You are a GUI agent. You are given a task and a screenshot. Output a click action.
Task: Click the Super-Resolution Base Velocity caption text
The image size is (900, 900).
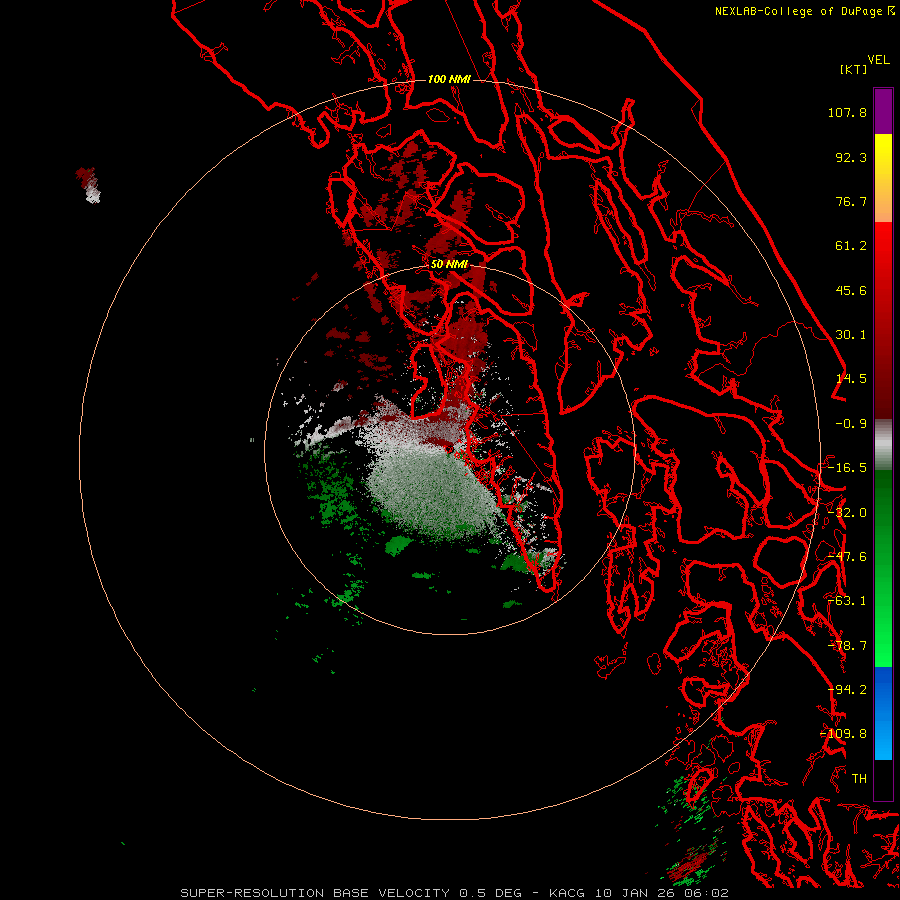[455, 893]
